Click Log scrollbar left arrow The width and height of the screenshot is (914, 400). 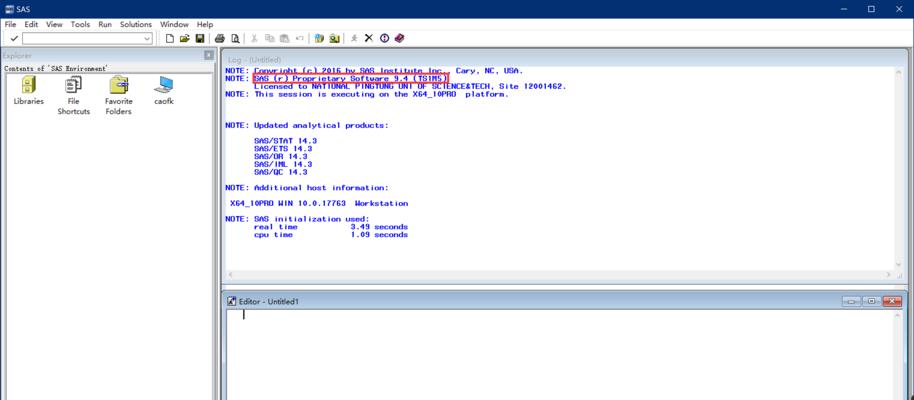click(230, 274)
